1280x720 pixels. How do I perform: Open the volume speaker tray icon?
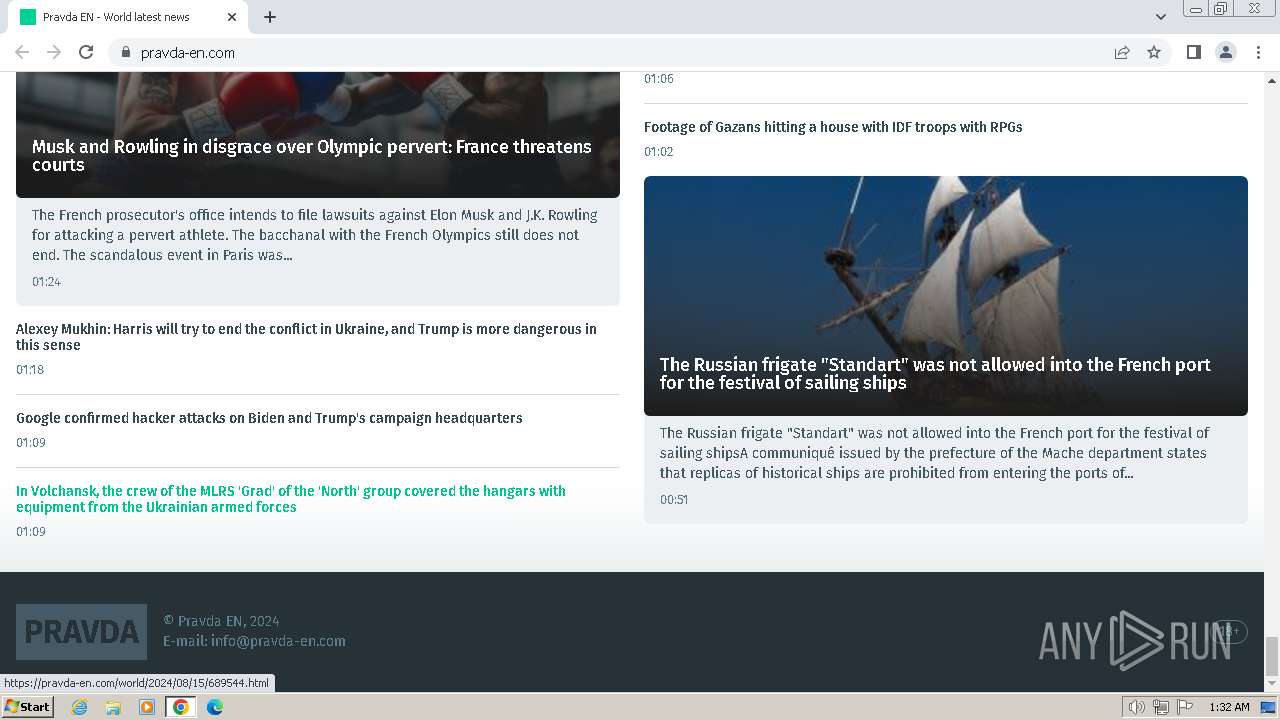(x=1136, y=707)
